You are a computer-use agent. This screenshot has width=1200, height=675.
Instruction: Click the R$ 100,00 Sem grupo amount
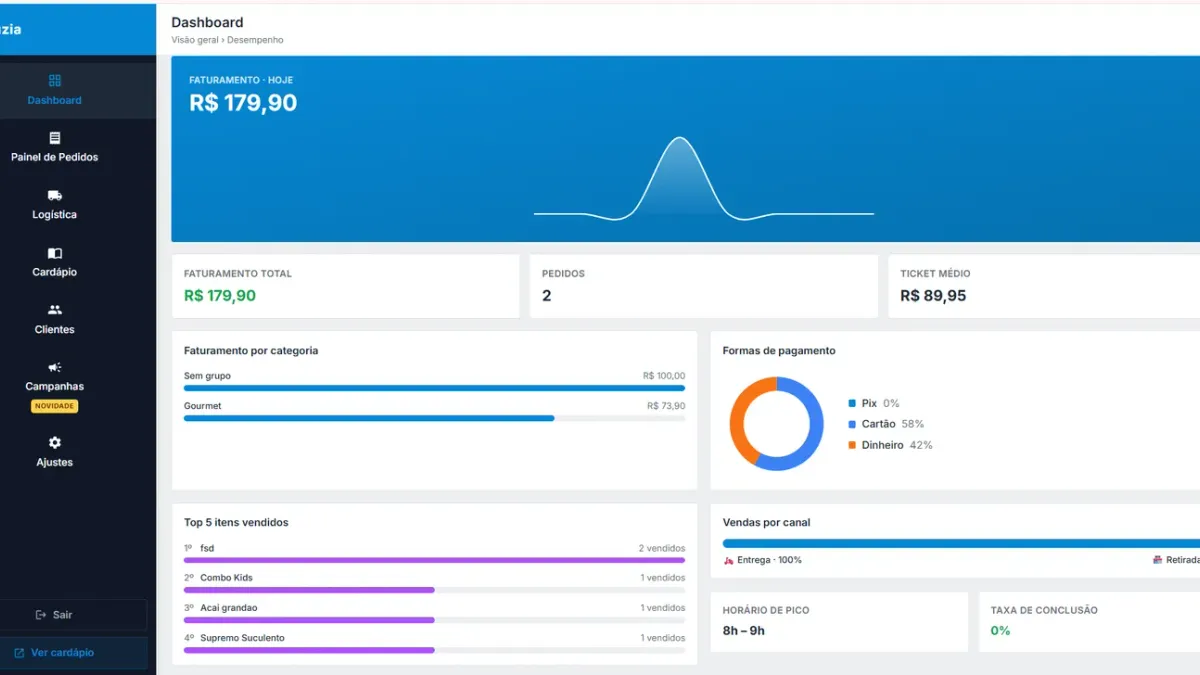(x=664, y=376)
